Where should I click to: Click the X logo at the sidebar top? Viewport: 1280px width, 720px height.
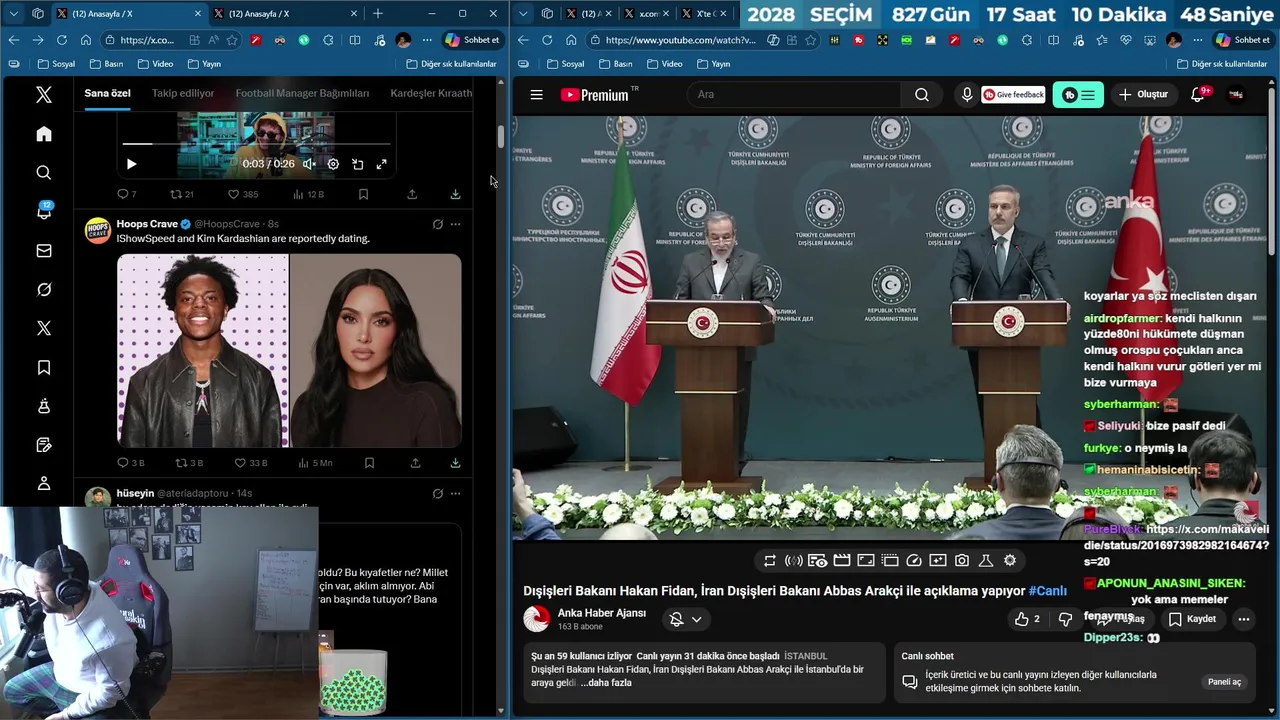click(x=44, y=95)
